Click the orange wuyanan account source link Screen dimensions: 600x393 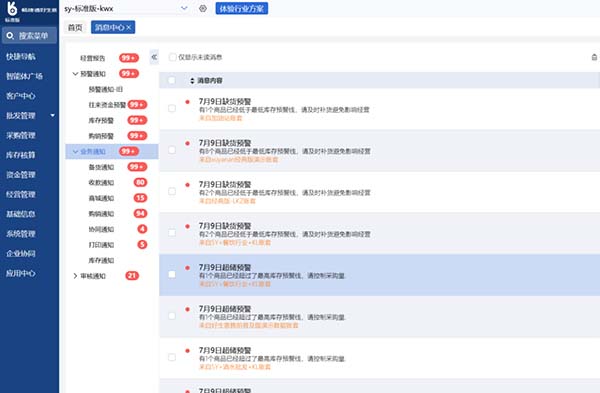[x=238, y=160]
